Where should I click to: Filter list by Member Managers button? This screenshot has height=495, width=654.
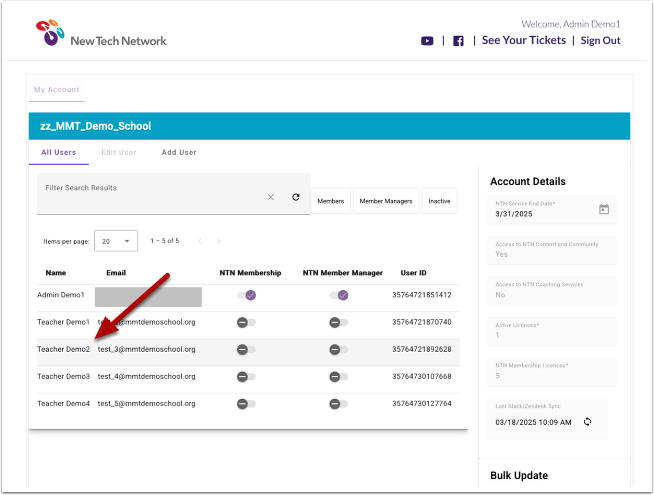(385, 201)
